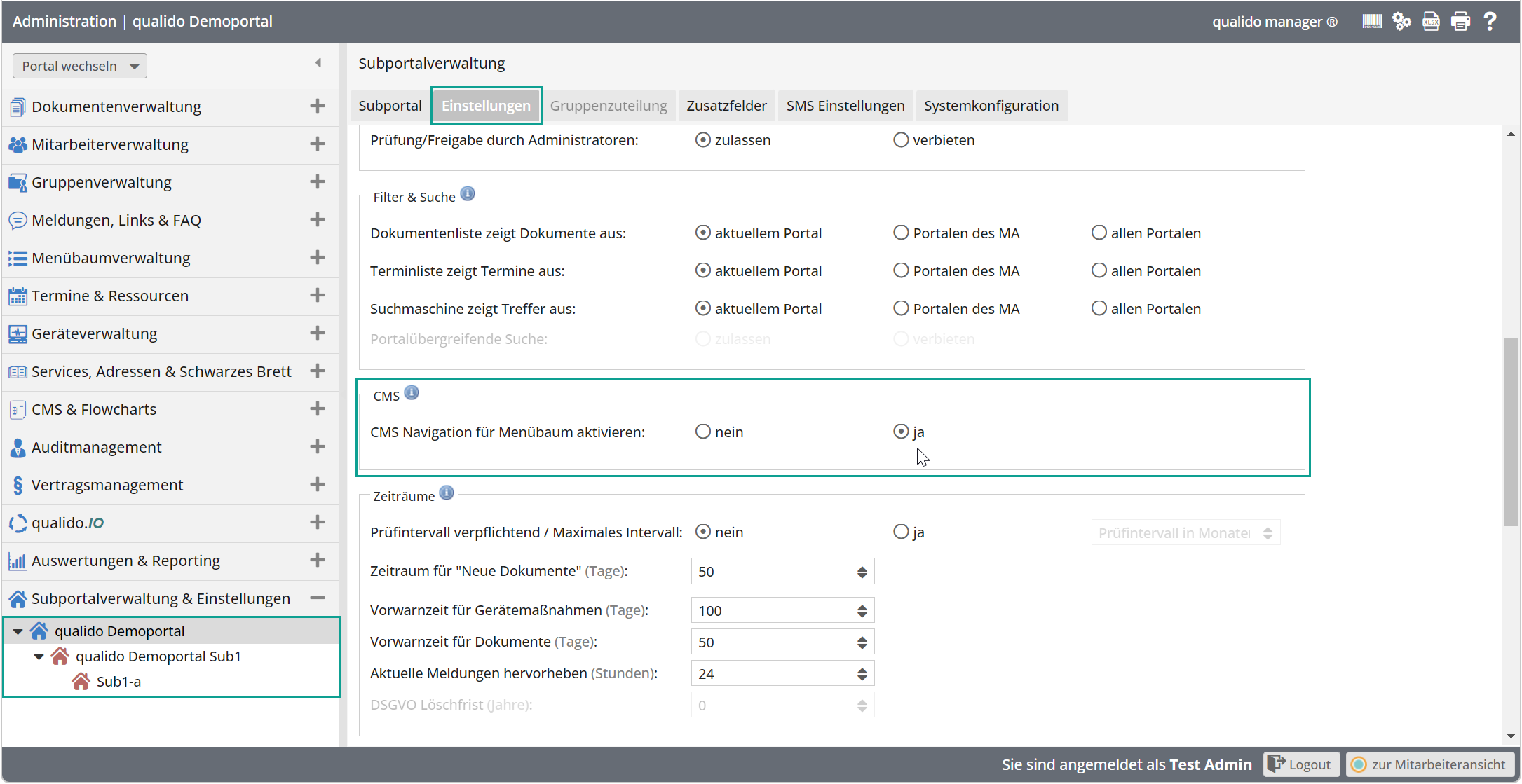Select nein for CMS Navigation für Menübaum

pyautogui.click(x=702, y=432)
